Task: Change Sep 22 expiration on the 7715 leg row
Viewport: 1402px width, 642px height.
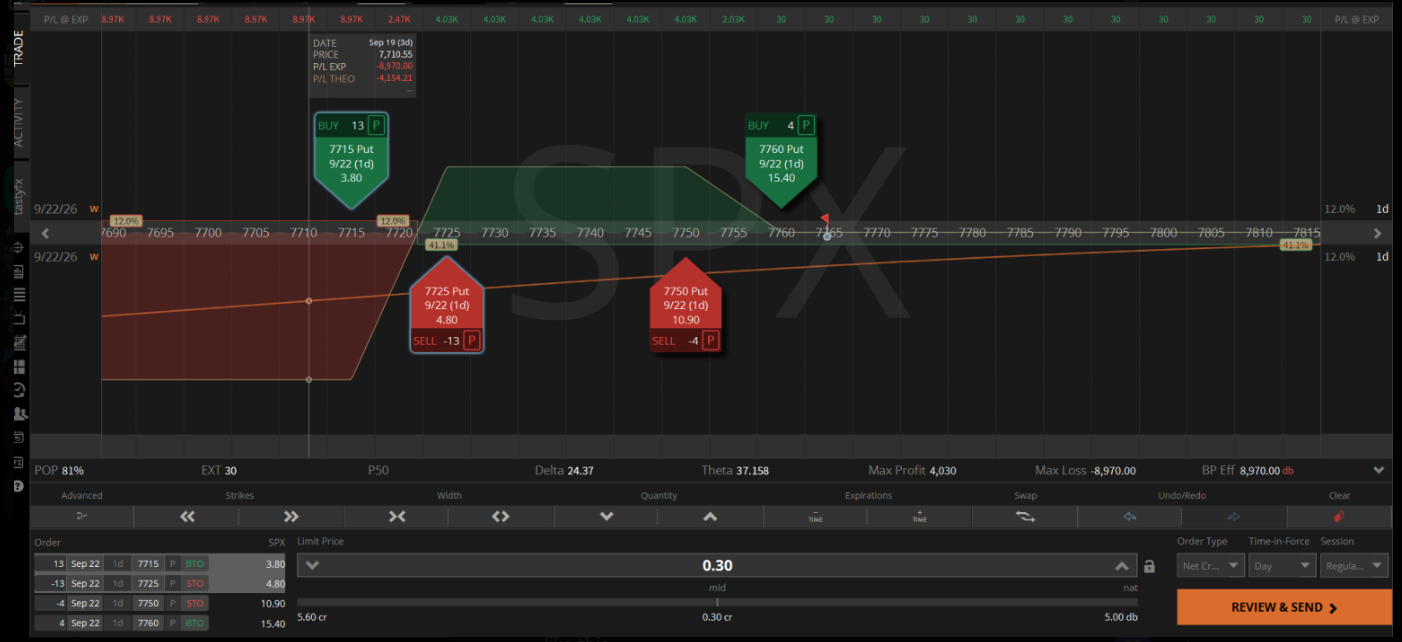Action: point(85,564)
